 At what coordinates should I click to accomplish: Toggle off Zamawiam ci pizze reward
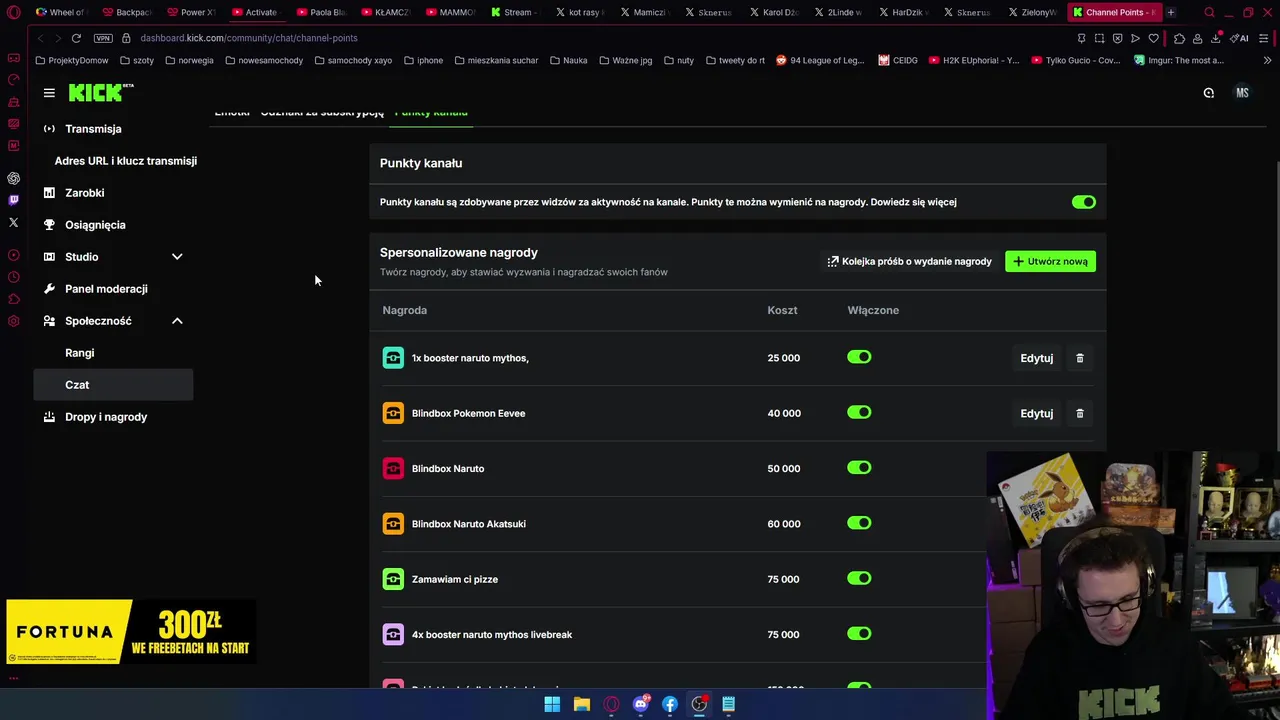point(859,578)
